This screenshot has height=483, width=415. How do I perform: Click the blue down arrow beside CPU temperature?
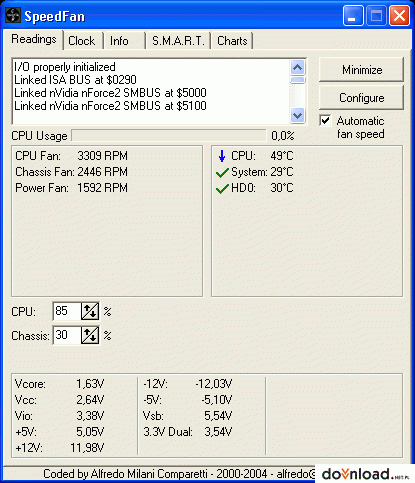222,156
